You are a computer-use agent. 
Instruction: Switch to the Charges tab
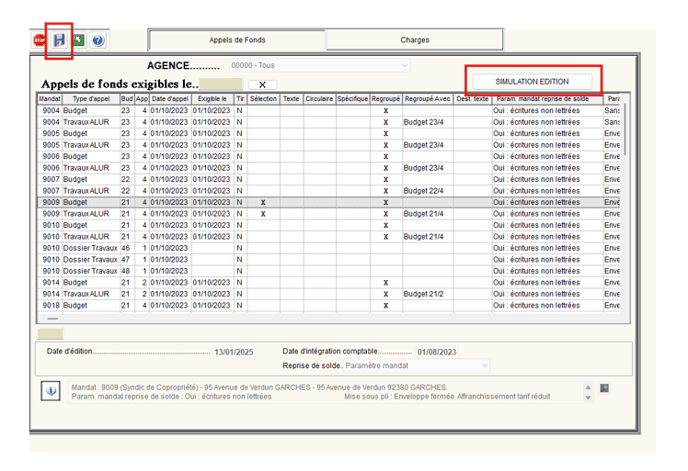414,40
